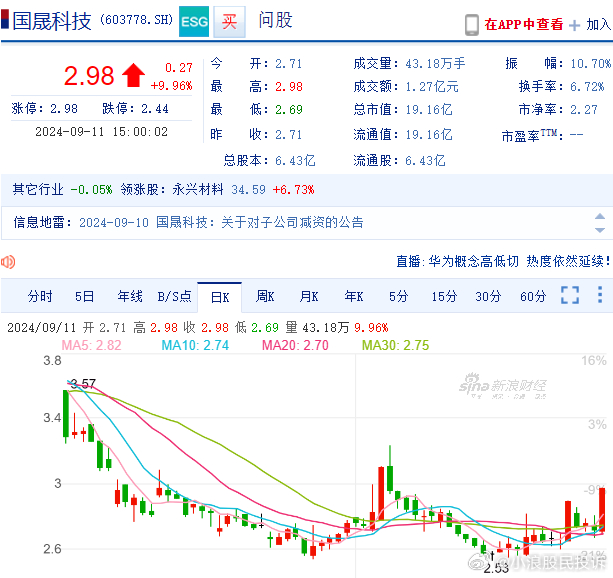
Task: Open the 关于对子公司减资的公告 announcement
Action: point(292,223)
